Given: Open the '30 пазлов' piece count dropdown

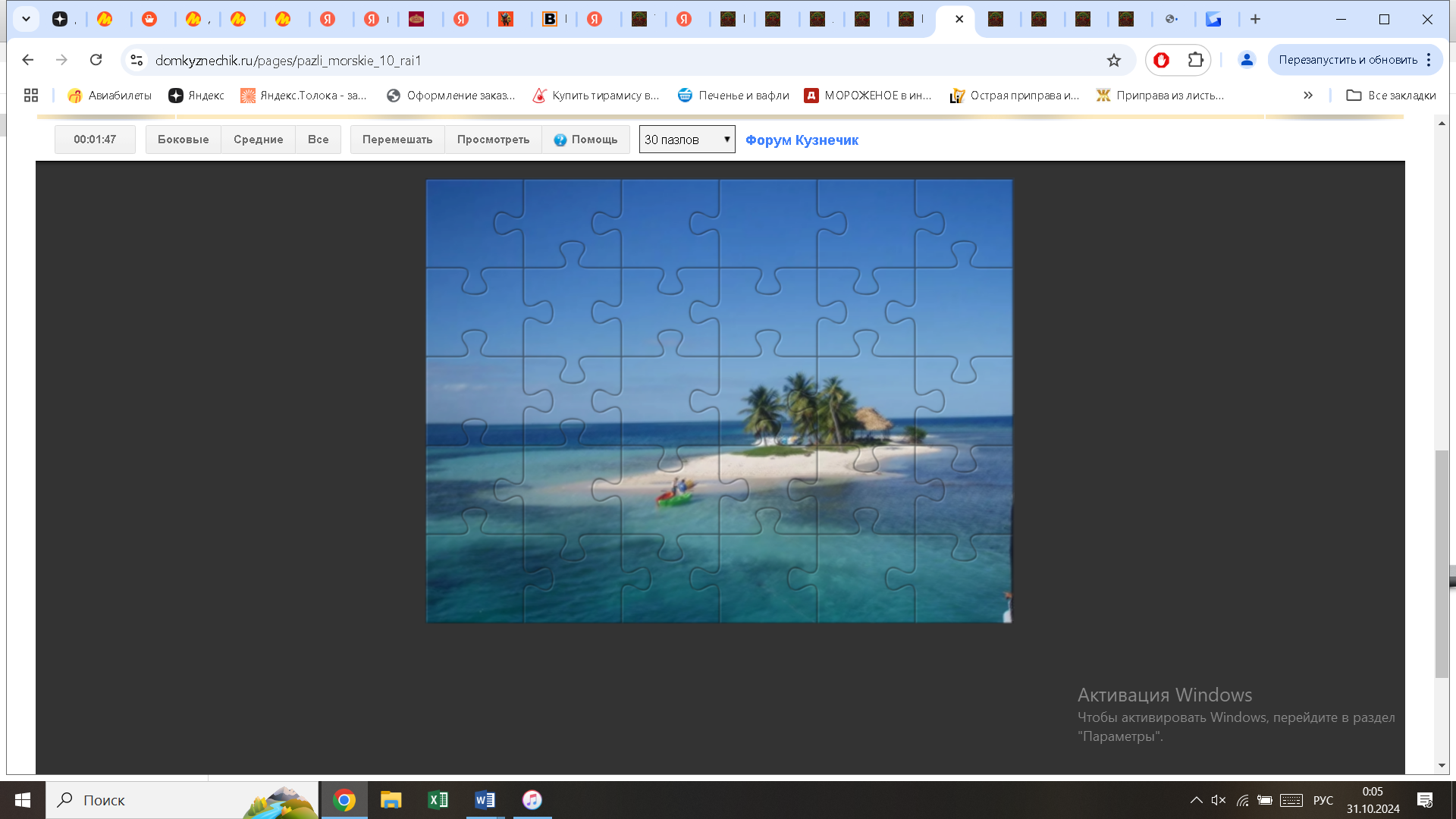Looking at the screenshot, I should coord(687,140).
